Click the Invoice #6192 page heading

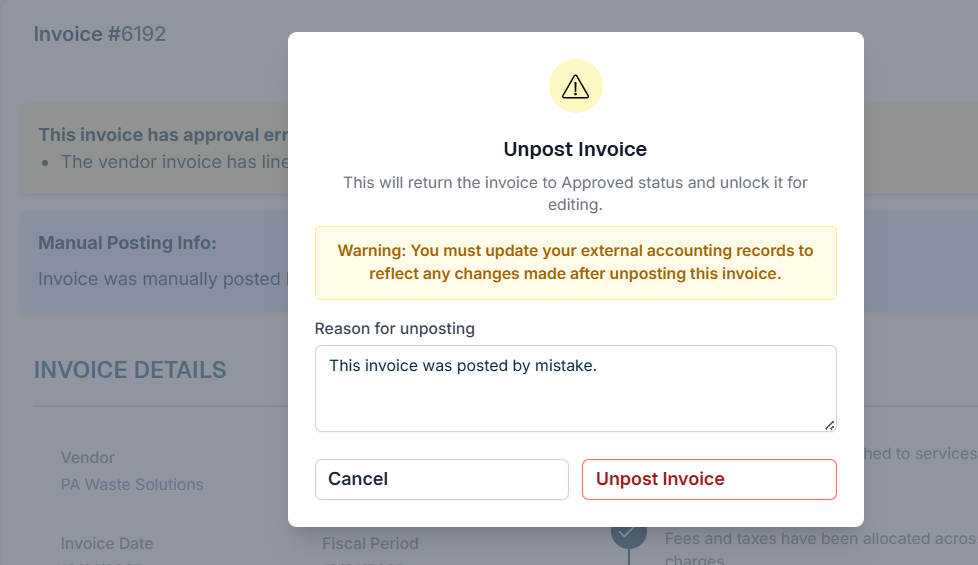(100, 34)
